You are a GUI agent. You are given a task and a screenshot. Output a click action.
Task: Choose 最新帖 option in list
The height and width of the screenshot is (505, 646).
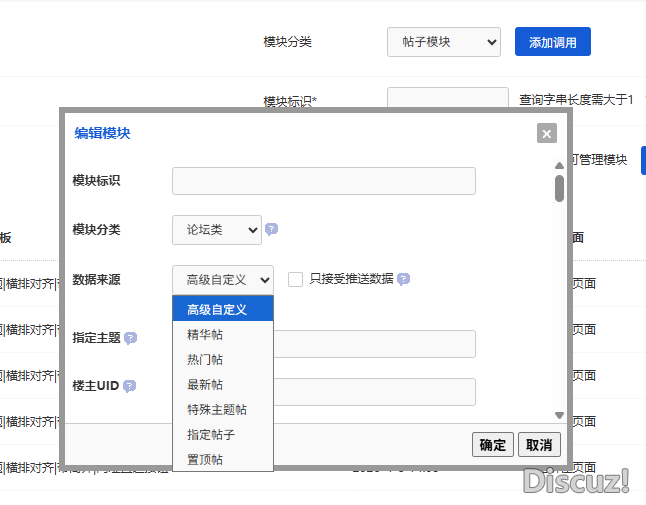[205, 385]
